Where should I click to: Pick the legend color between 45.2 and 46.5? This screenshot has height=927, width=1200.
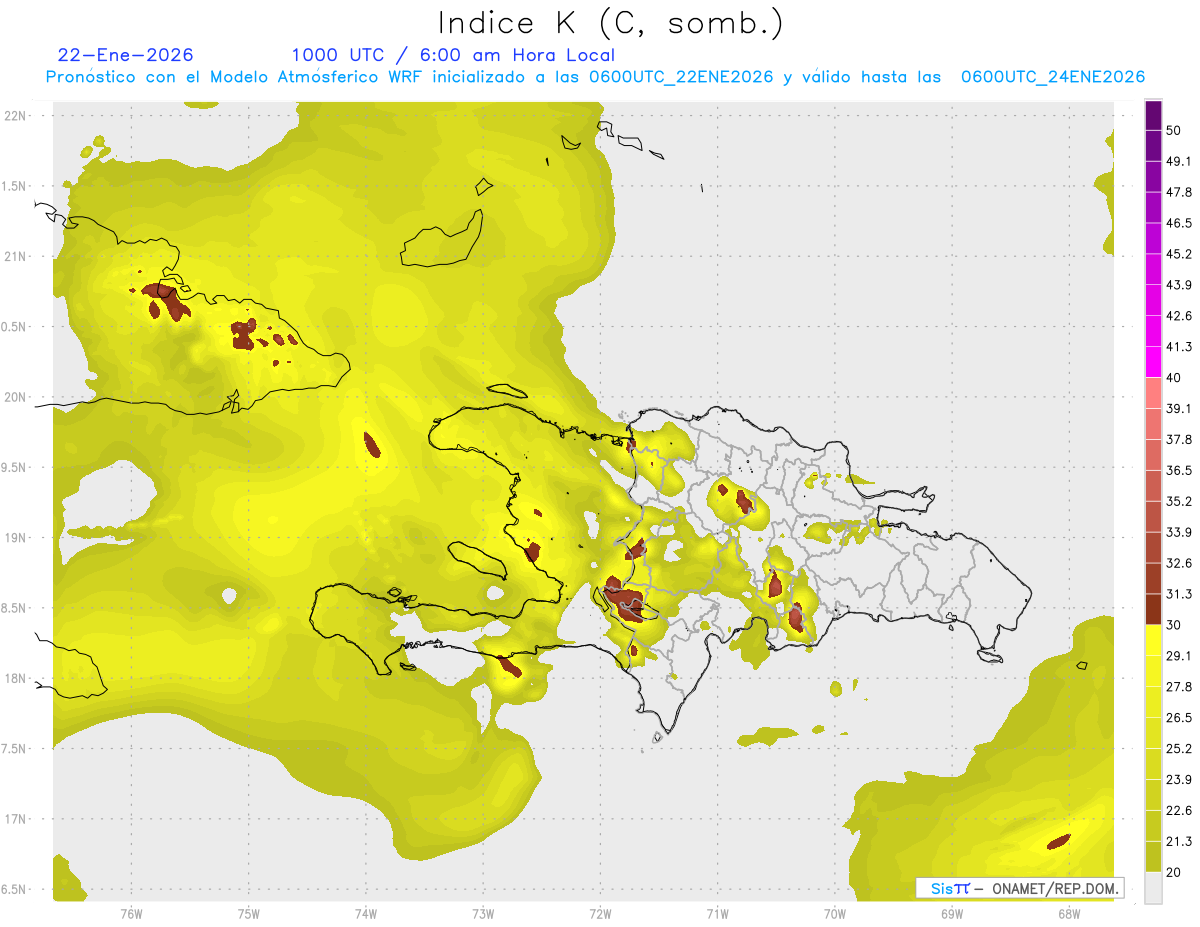tap(1153, 239)
